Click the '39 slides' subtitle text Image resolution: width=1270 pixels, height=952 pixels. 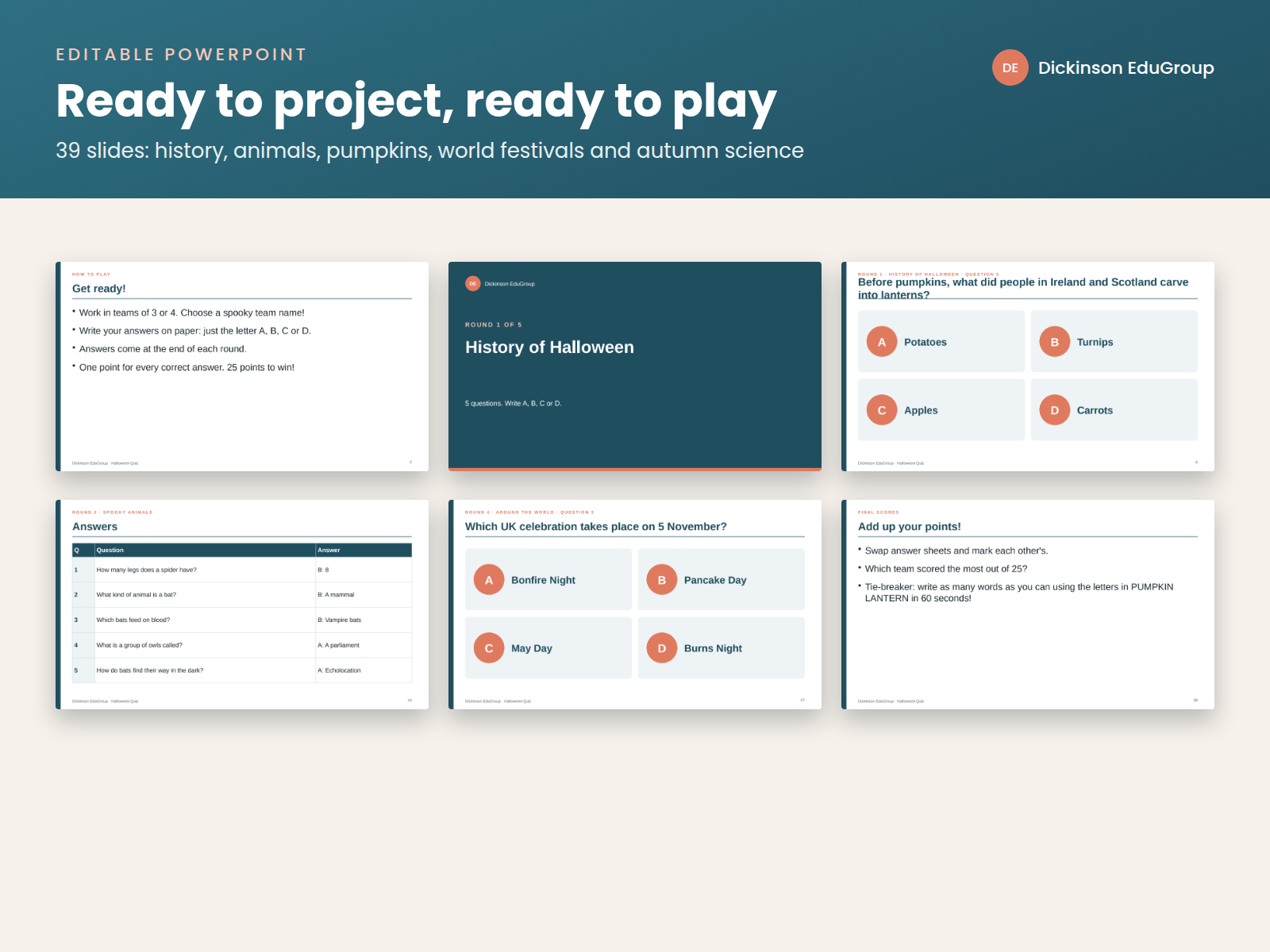pyautogui.click(x=429, y=150)
